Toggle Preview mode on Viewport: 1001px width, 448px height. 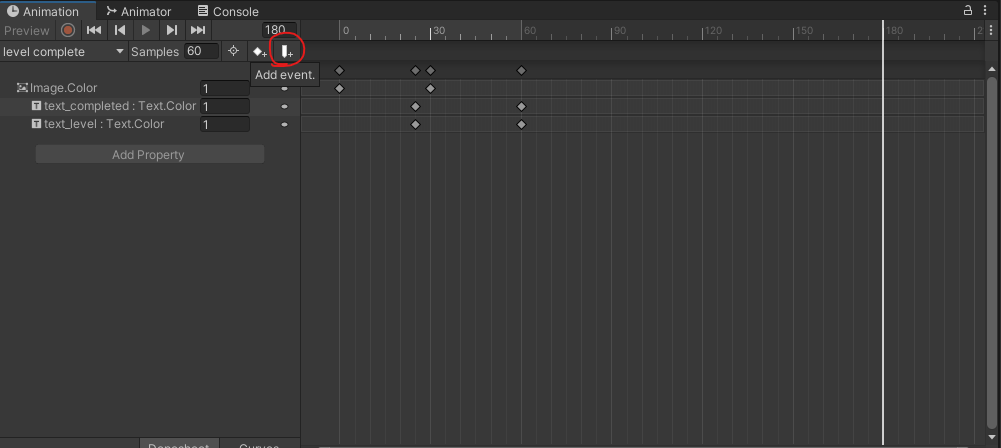pos(26,30)
